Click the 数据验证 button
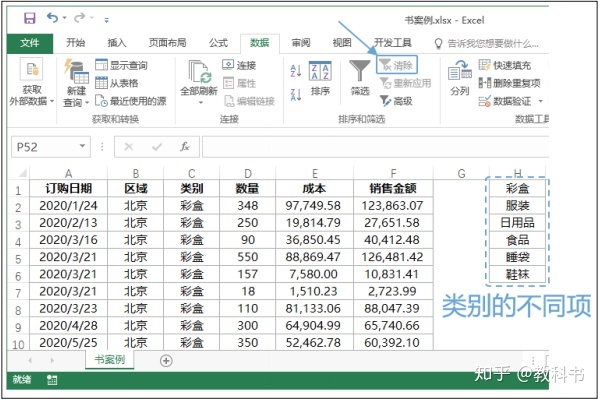 coord(505,101)
